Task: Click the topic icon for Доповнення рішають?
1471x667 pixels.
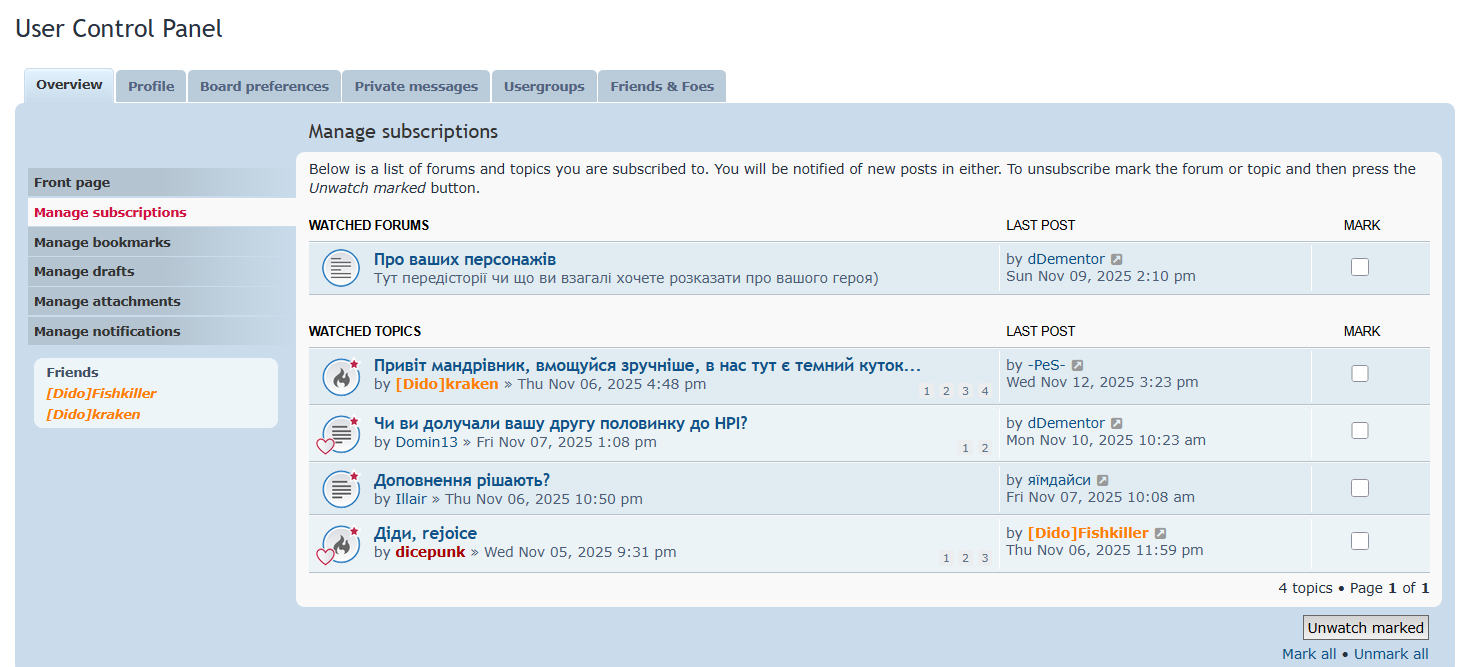Action: click(x=341, y=489)
